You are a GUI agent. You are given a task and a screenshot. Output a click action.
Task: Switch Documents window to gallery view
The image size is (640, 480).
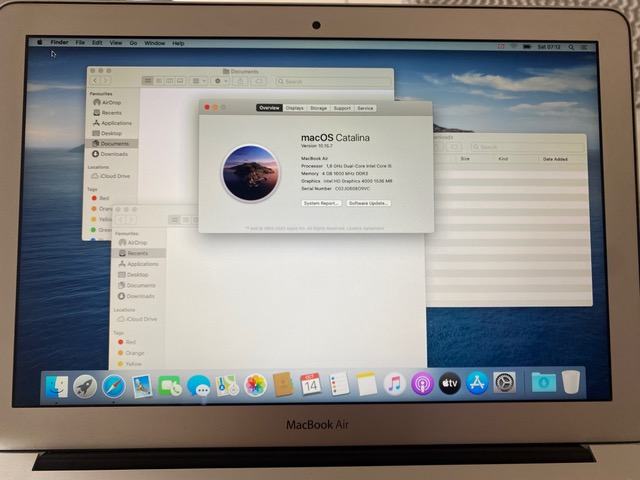[x=180, y=81]
